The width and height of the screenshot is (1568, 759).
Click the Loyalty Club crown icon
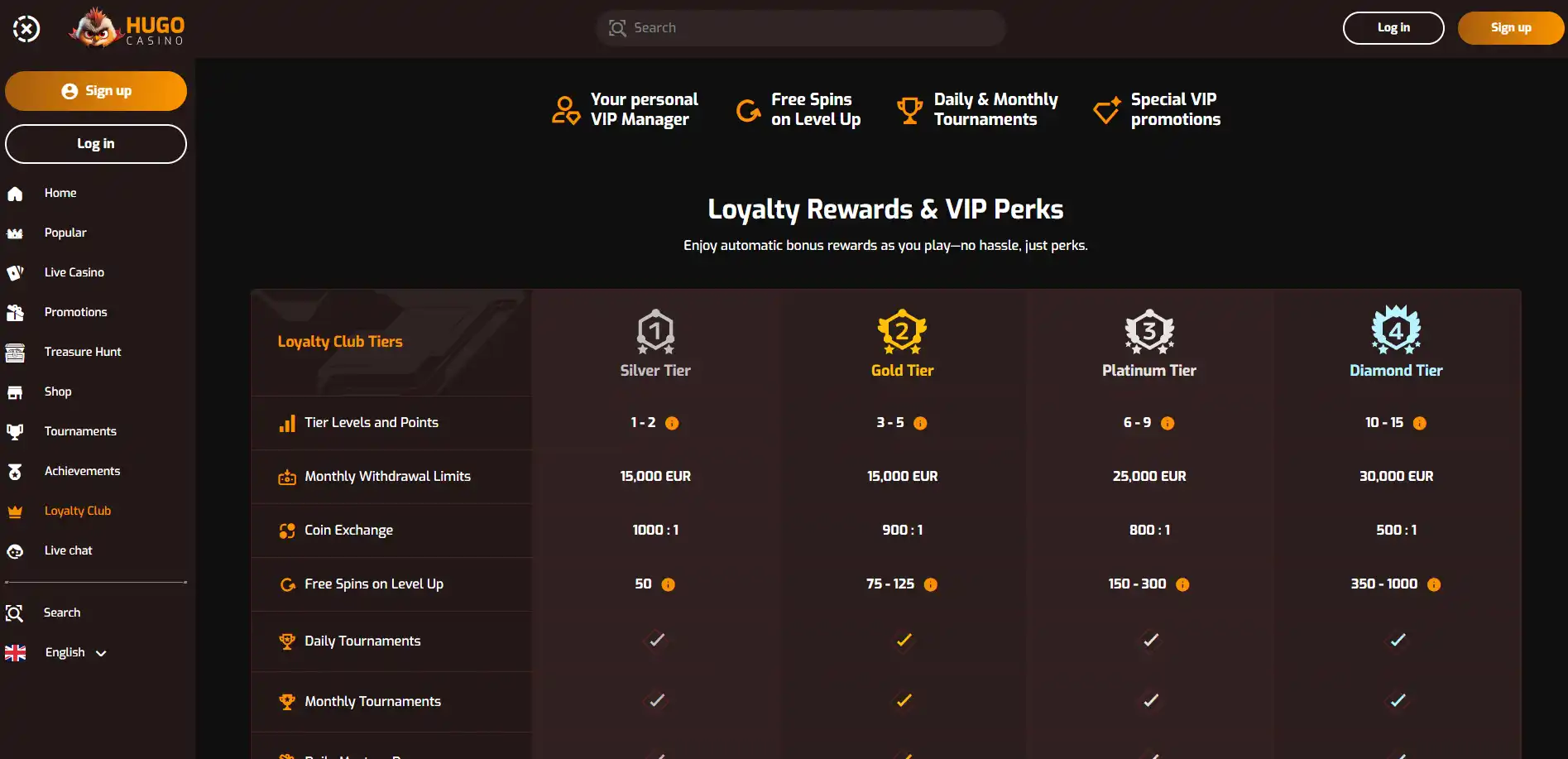pyautogui.click(x=16, y=510)
